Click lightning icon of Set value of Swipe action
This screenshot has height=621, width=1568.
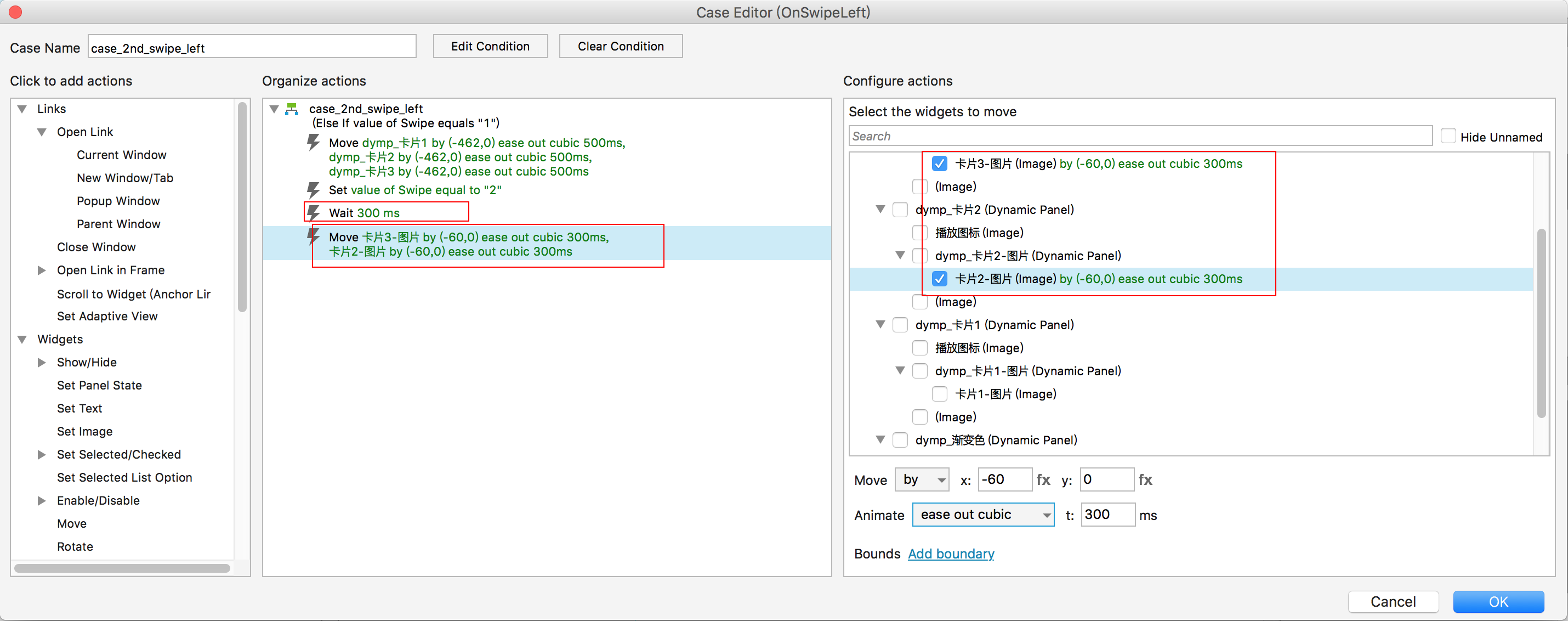[x=313, y=190]
